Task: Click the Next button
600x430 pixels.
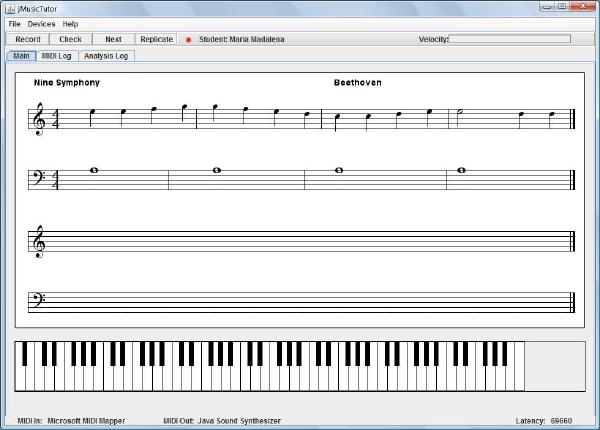Action: point(113,39)
